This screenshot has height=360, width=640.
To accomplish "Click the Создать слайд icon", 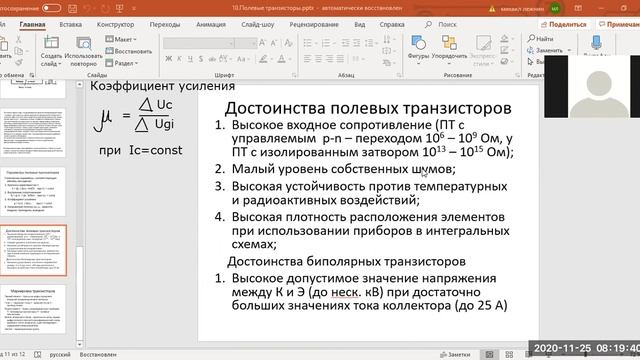I will [x=51, y=43].
